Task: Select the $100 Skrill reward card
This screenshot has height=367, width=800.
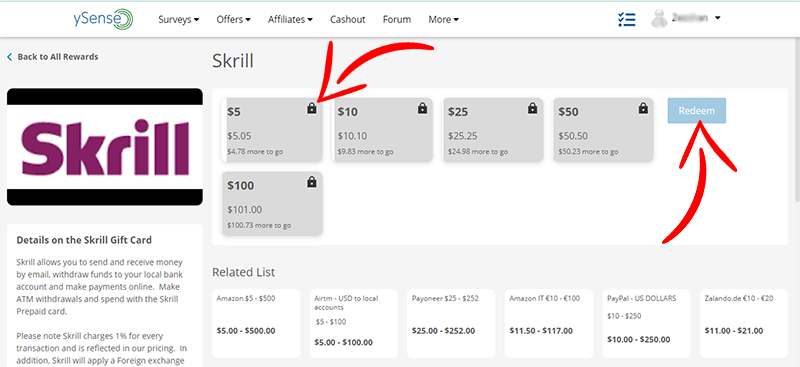Action: pos(272,204)
